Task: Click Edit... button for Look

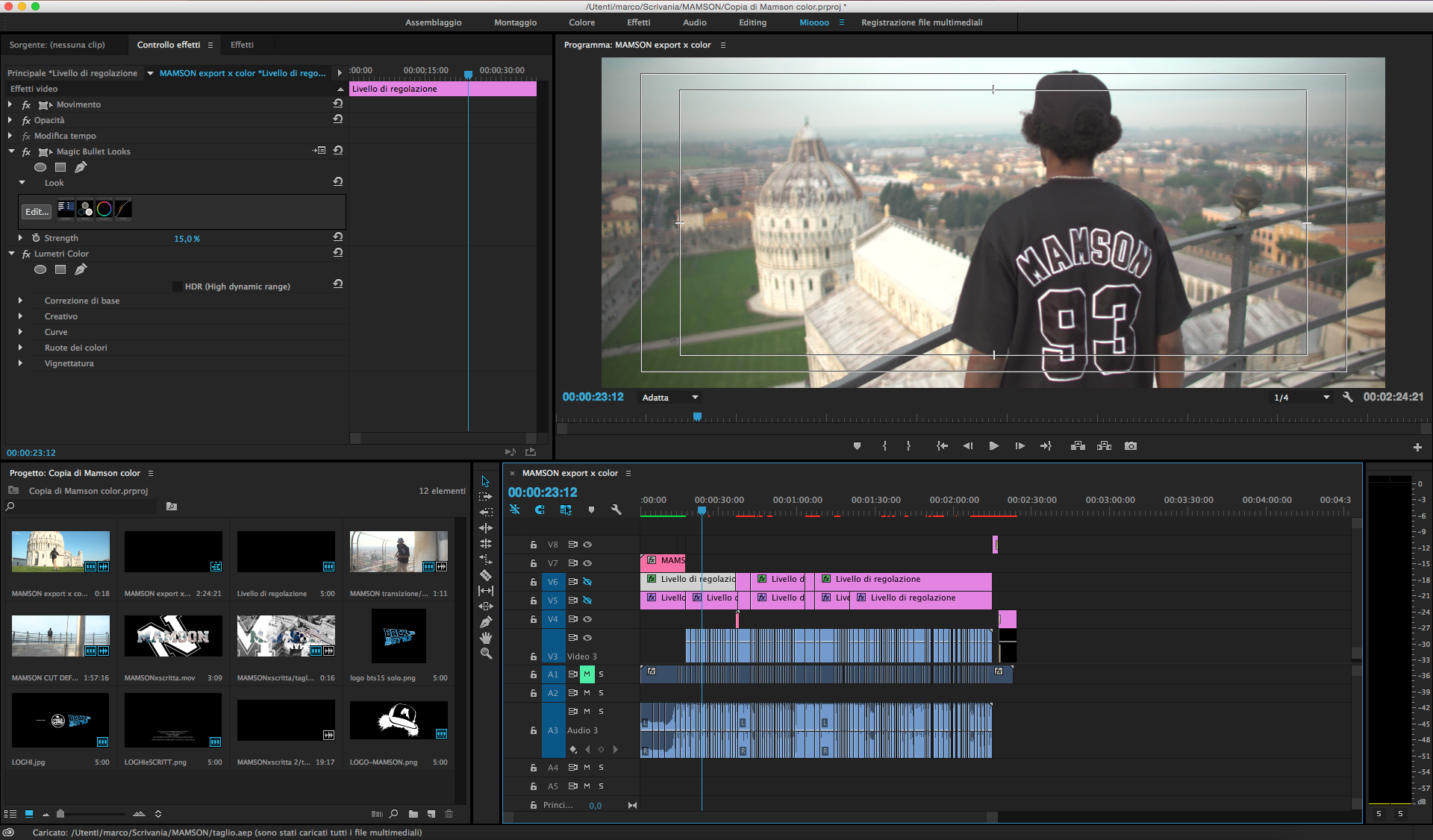Action: pos(37,212)
